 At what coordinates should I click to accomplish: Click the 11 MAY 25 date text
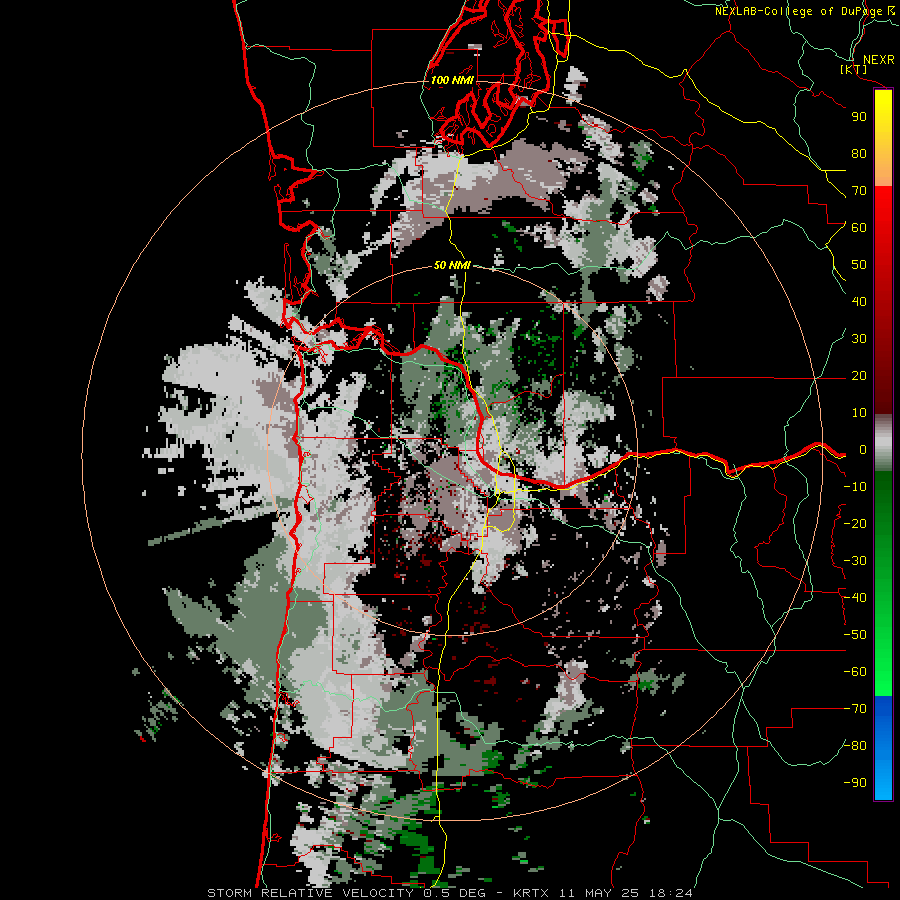(x=600, y=893)
